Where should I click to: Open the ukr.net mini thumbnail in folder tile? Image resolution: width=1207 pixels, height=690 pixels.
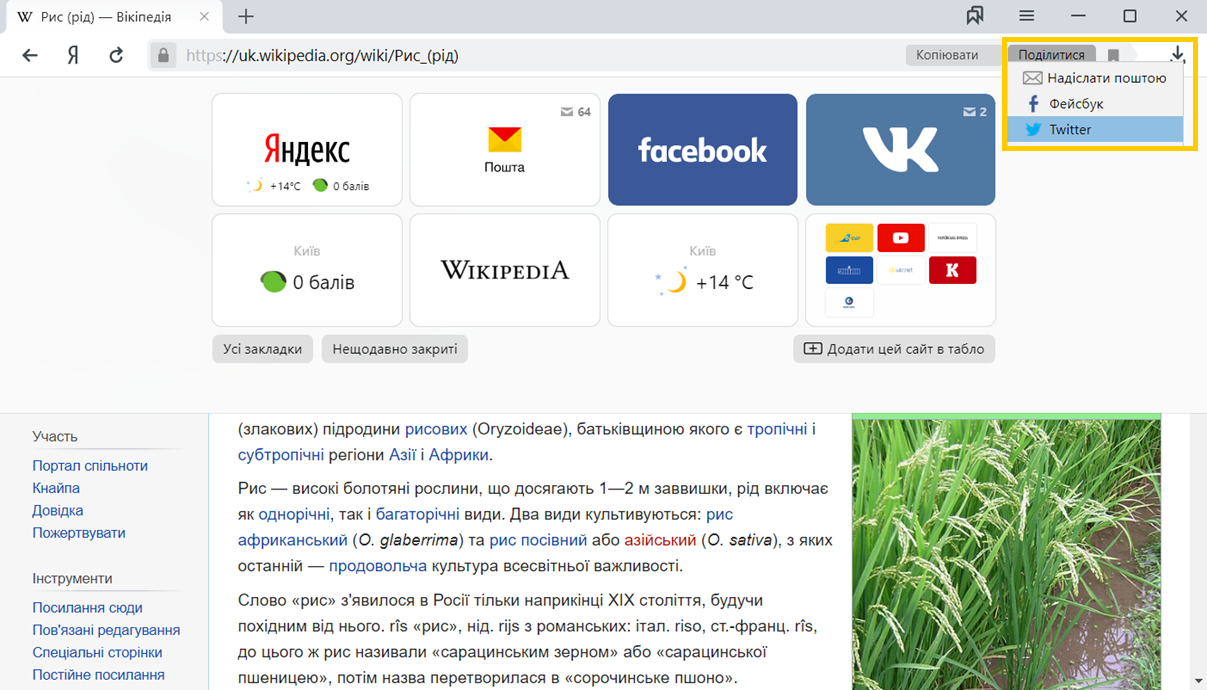[901, 270]
